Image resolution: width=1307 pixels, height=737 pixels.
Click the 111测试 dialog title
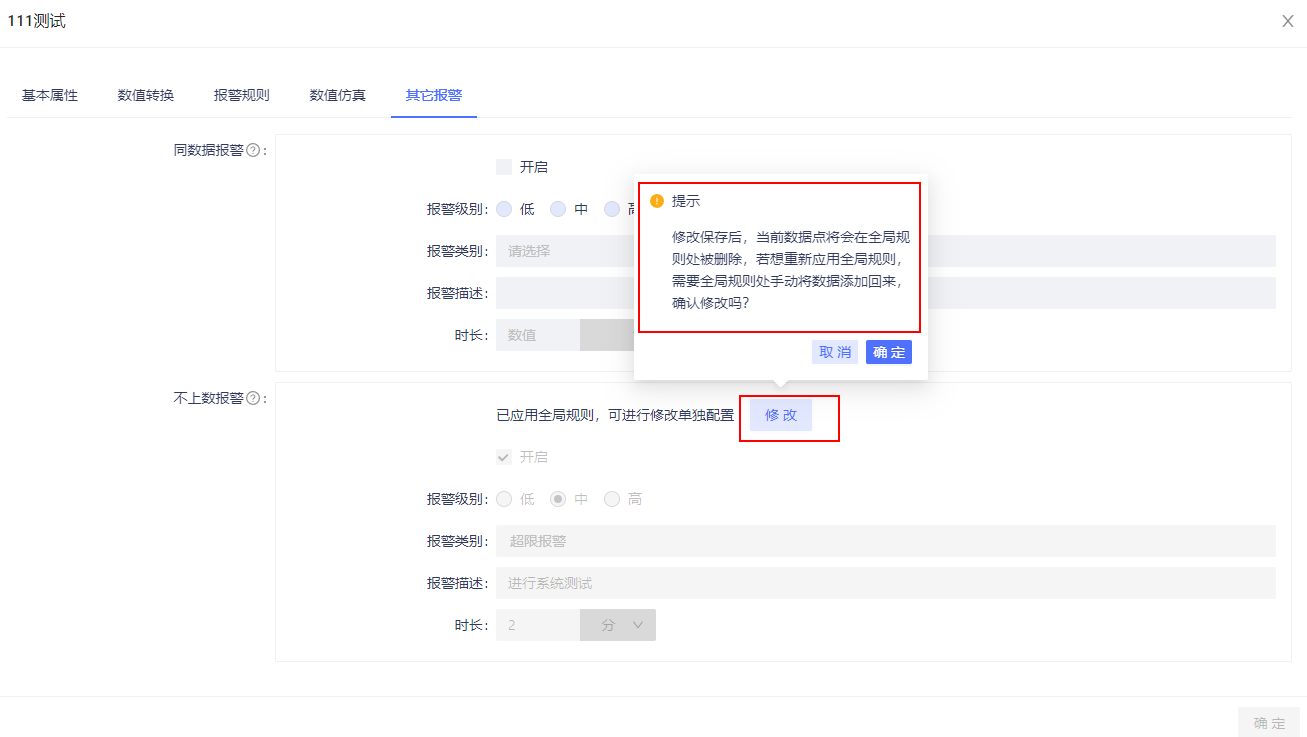pyautogui.click(x=37, y=21)
